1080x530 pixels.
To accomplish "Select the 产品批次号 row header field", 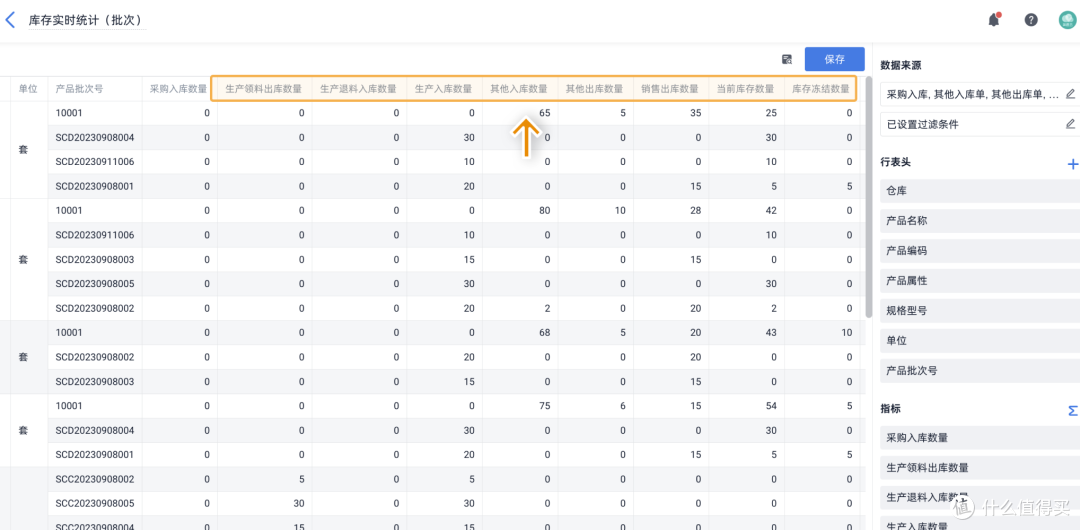I will [x=980, y=371].
